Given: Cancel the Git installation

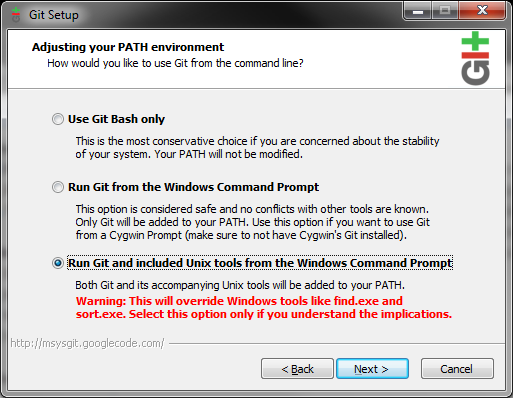Looking at the screenshot, I should point(457,369).
